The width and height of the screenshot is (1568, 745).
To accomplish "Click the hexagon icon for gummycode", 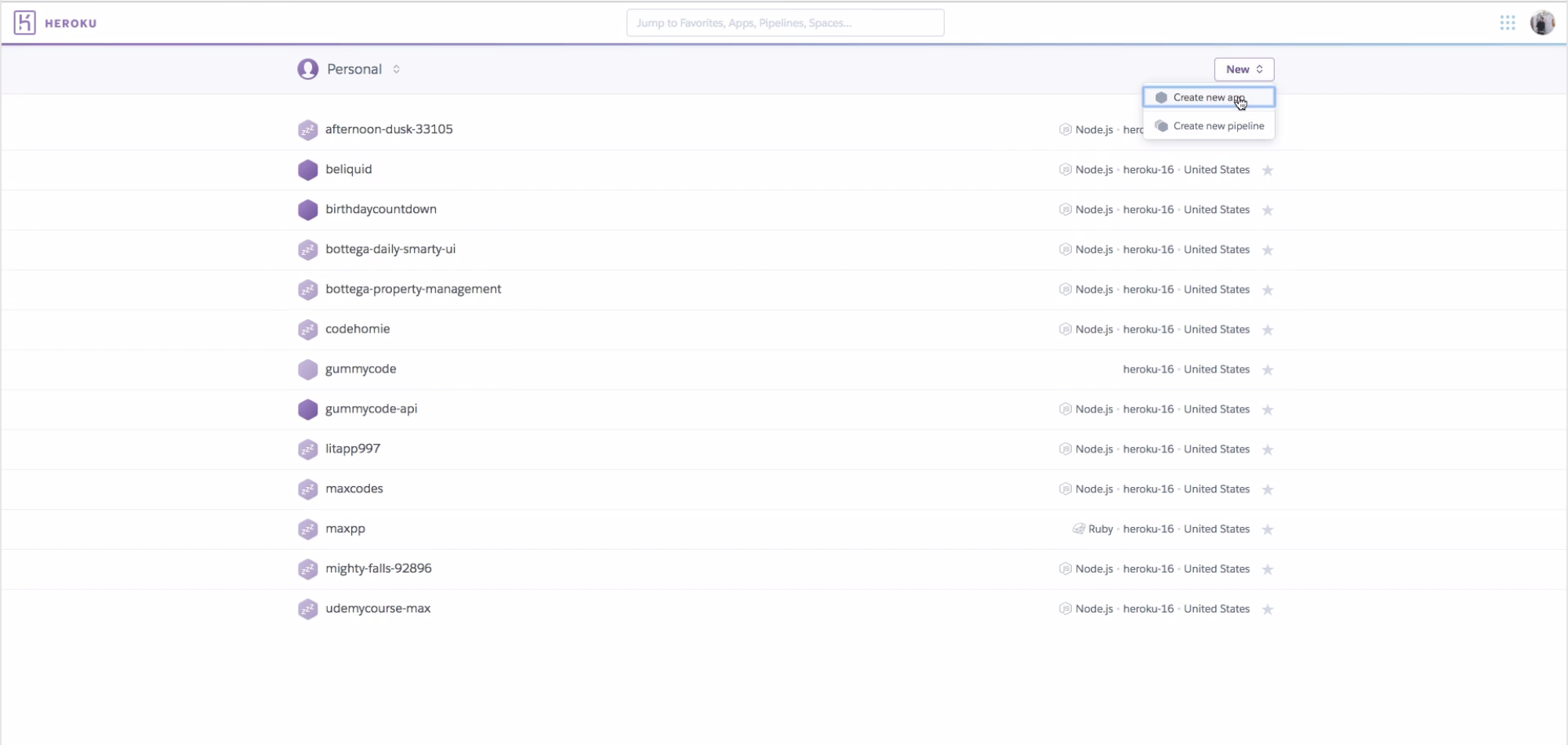I will click(308, 369).
